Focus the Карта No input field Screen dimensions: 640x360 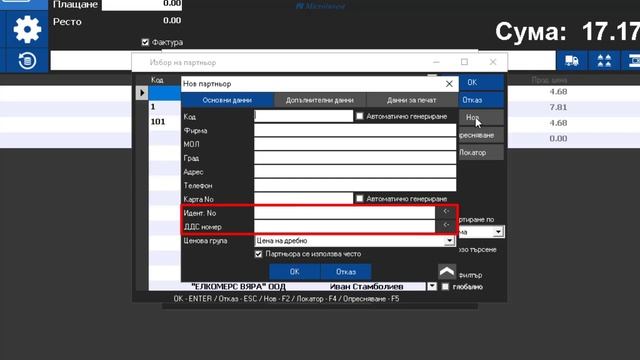pos(303,199)
